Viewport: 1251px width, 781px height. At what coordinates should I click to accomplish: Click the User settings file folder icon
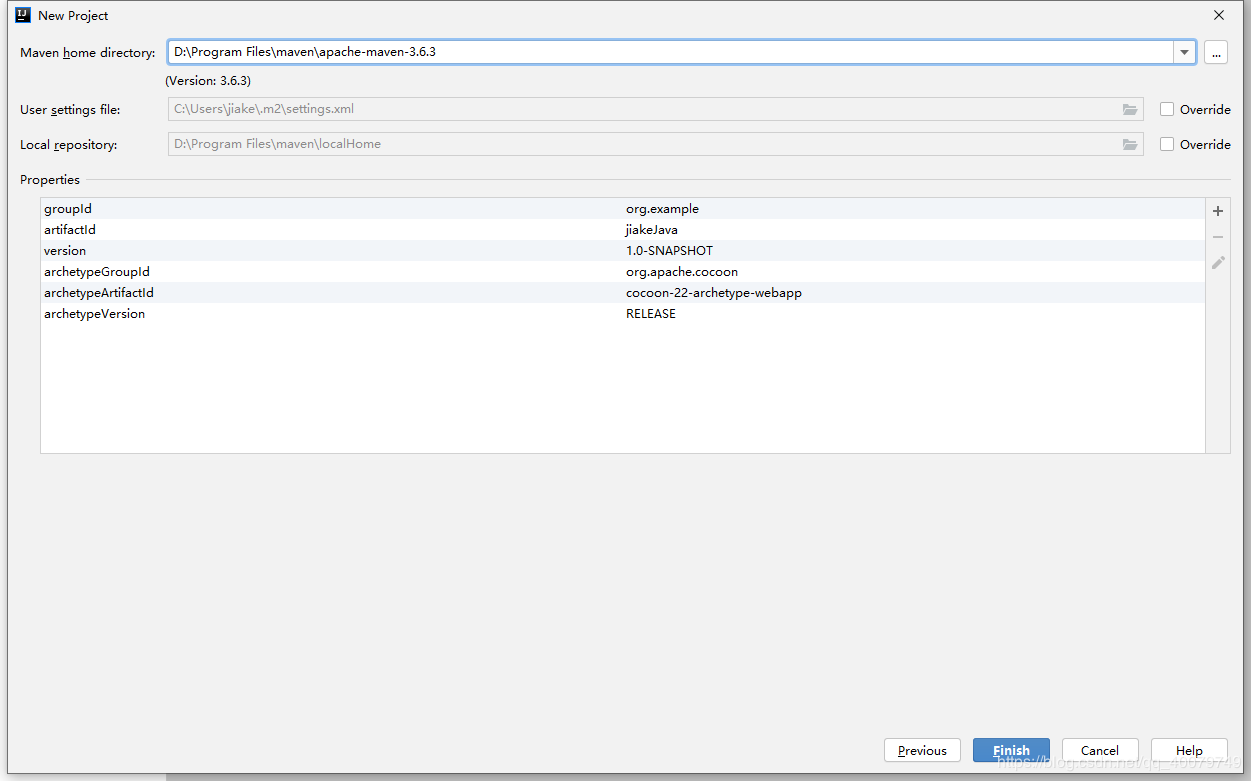click(x=1130, y=109)
